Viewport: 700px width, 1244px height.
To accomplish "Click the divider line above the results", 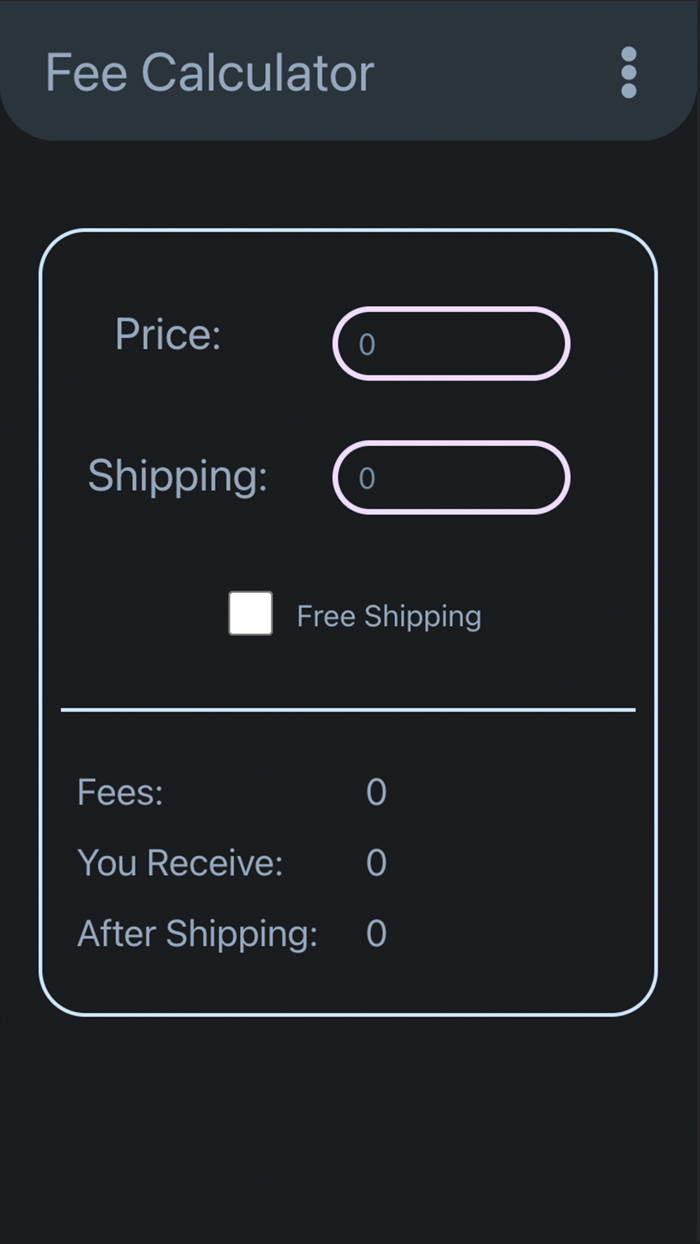I will click(350, 710).
